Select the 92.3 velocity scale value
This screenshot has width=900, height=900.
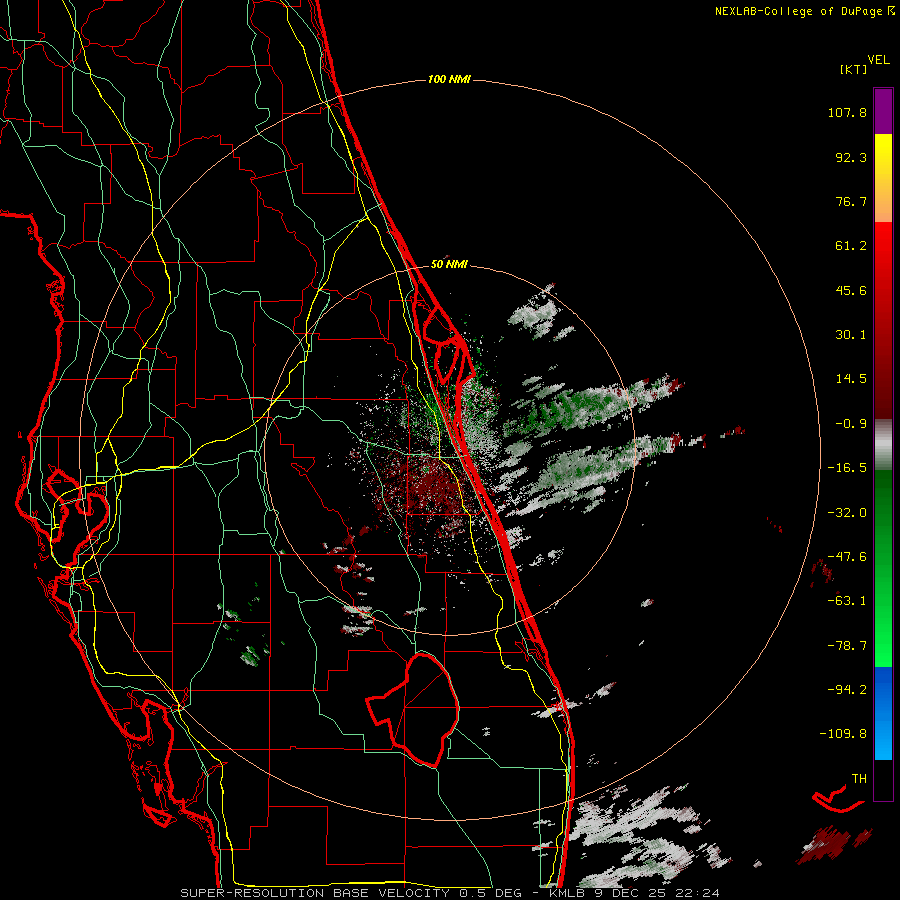(x=851, y=157)
